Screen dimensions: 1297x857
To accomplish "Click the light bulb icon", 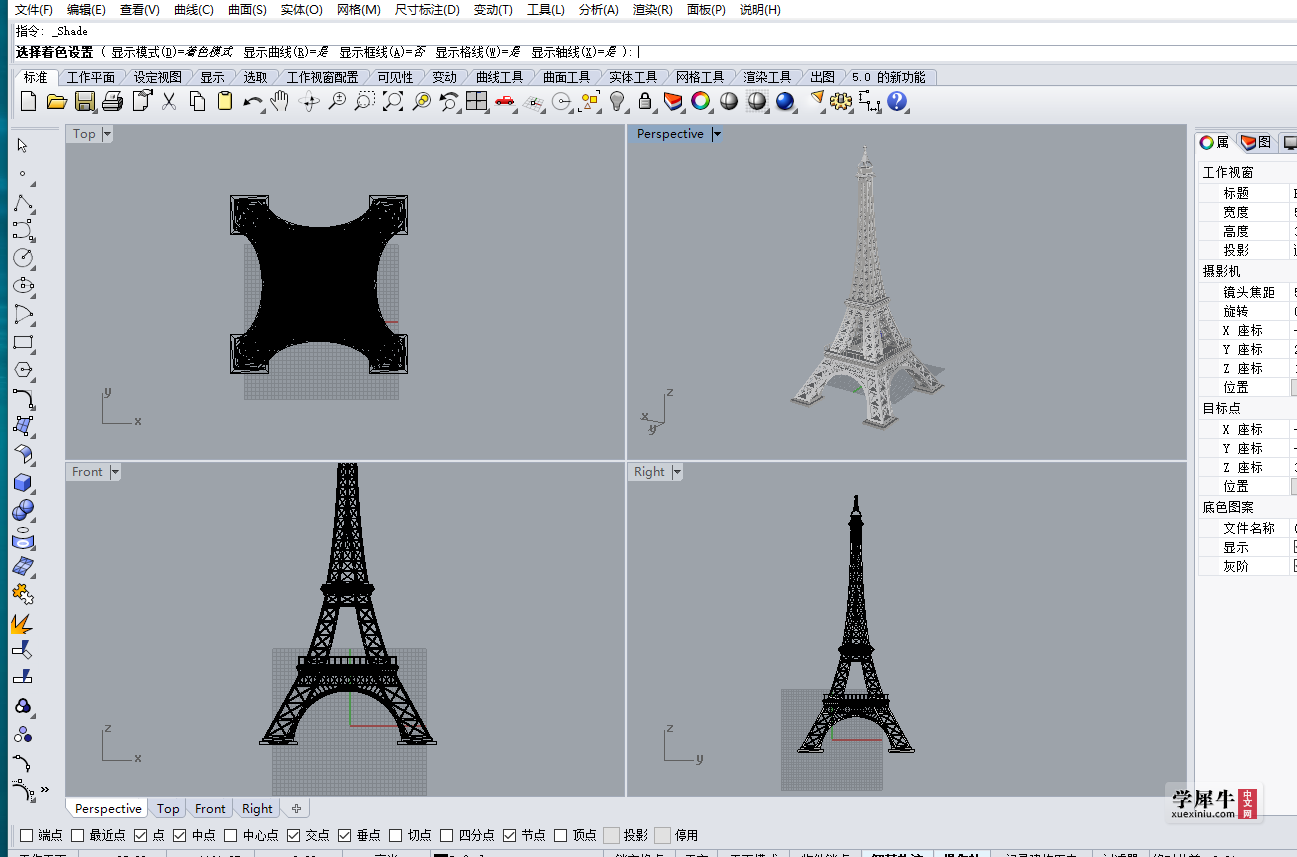I will click(617, 101).
